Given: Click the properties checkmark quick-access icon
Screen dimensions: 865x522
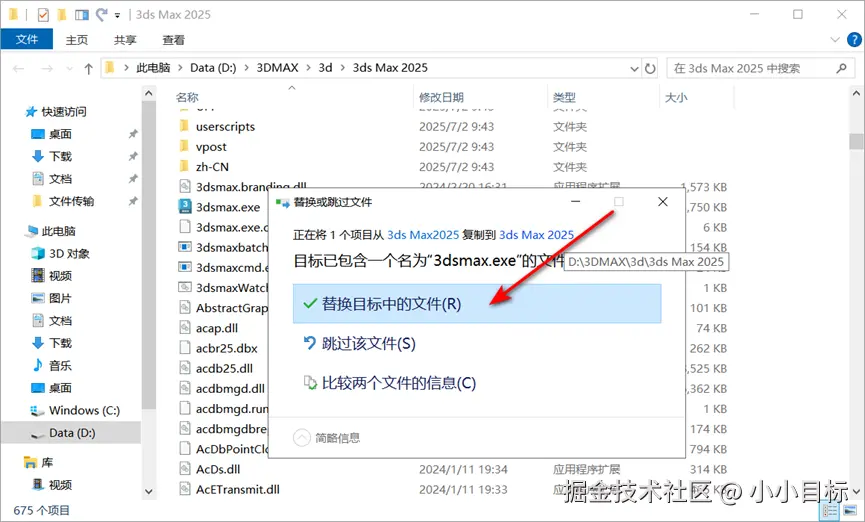Looking at the screenshot, I should (x=43, y=15).
